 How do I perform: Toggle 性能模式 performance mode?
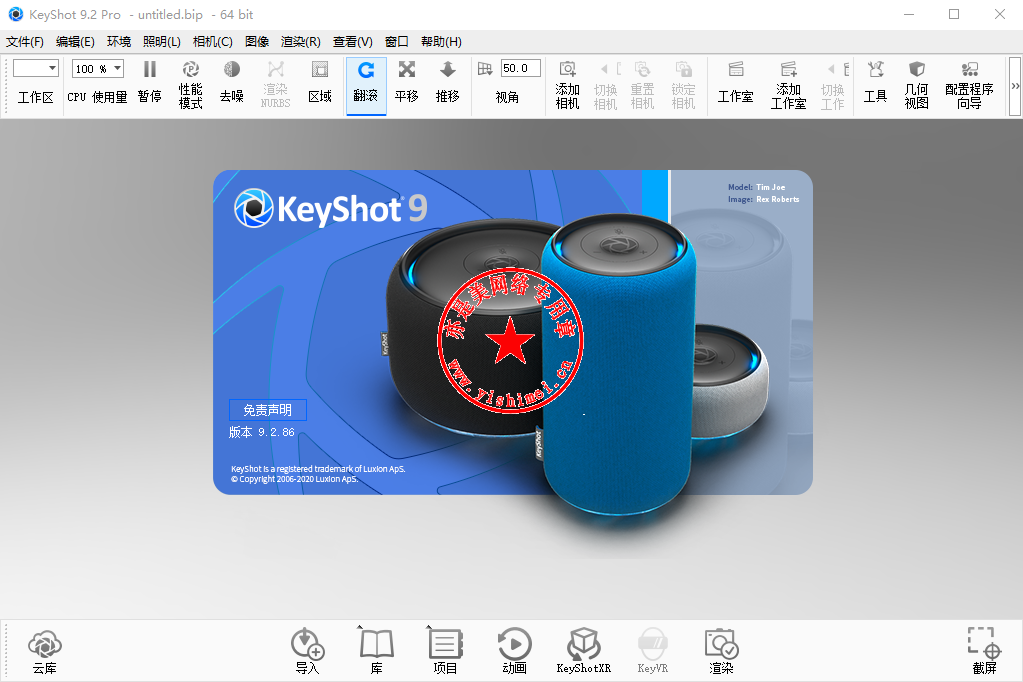pyautogui.click(x=191, y=85)
